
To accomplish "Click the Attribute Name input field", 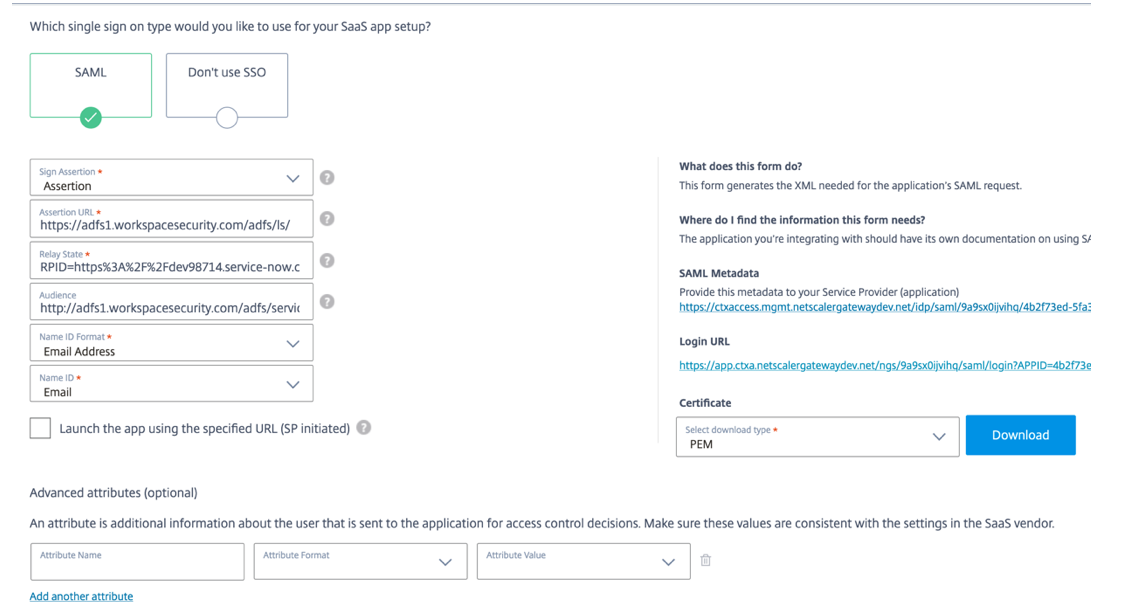I will (137, 562).
